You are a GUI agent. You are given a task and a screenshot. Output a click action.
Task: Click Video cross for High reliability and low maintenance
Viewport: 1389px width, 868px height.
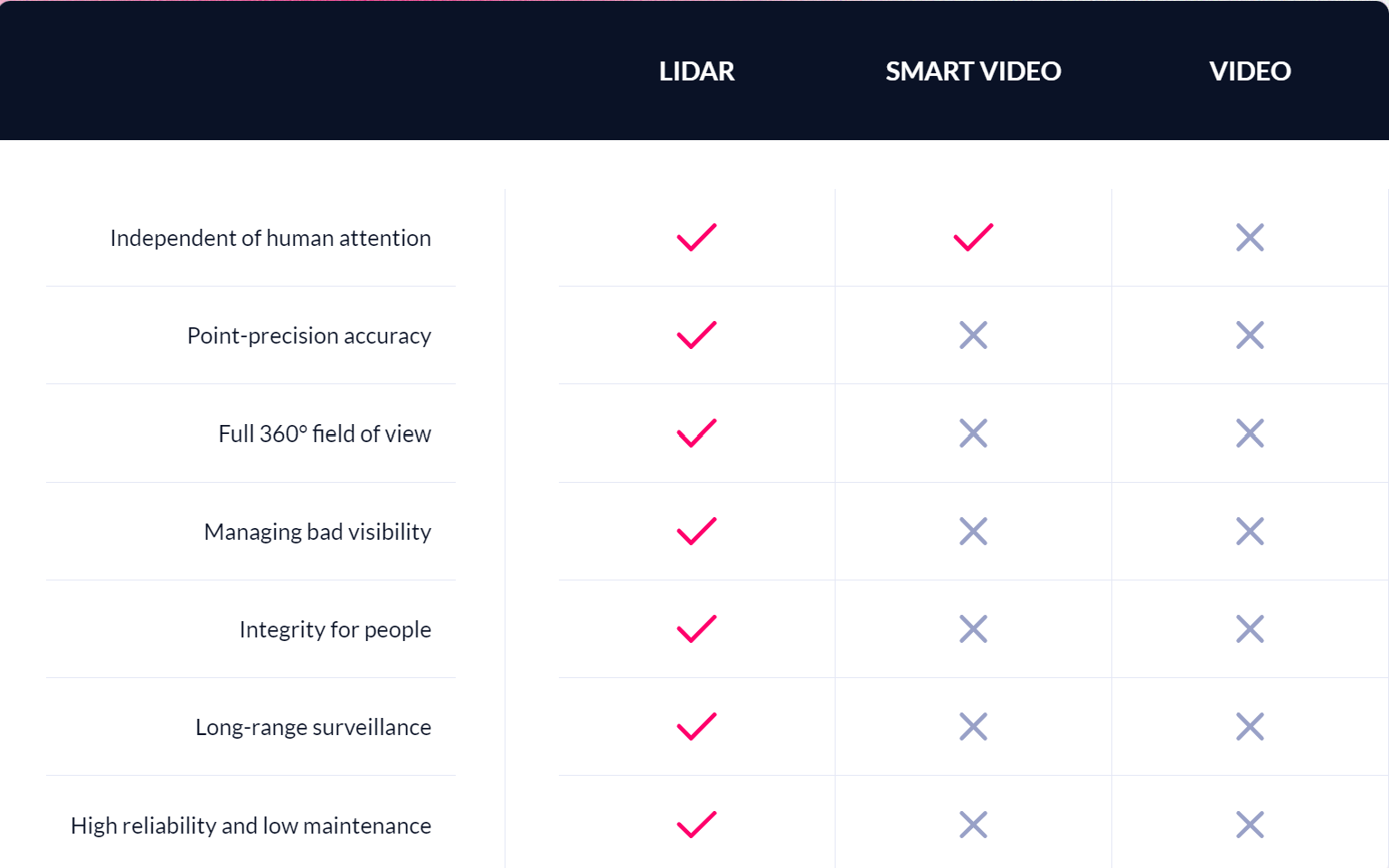(1250, 825)
